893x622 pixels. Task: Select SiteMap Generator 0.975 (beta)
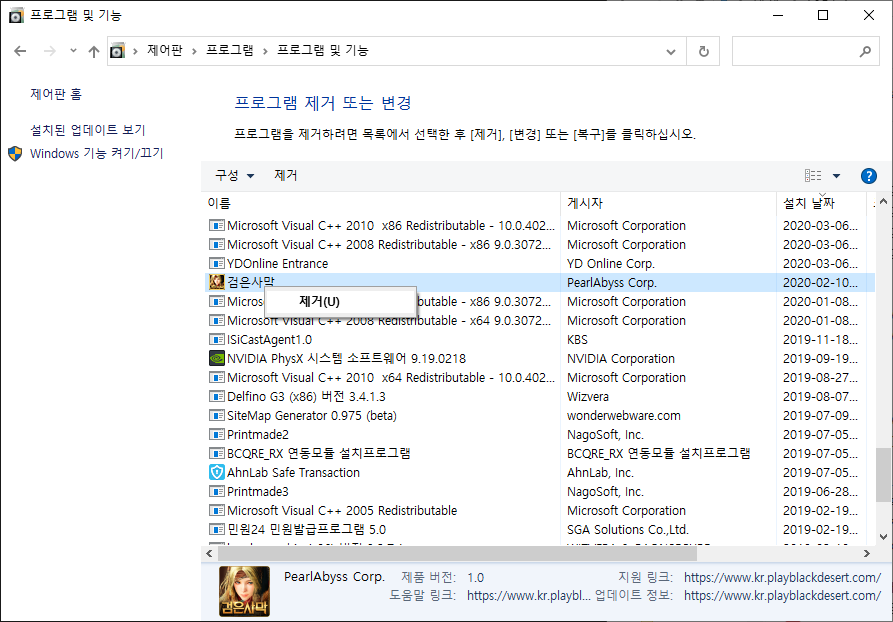540,415
